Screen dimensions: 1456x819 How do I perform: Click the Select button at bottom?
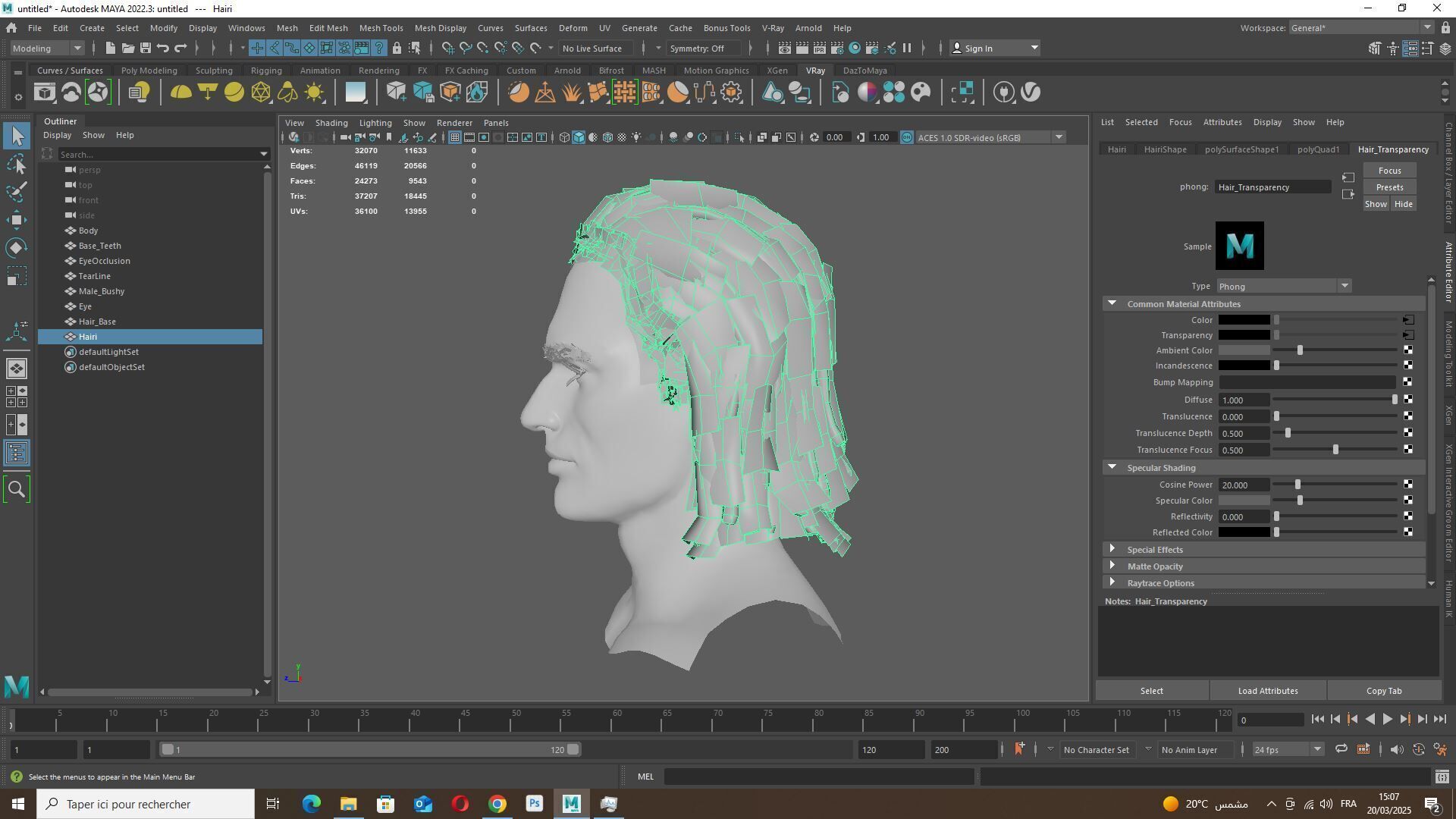[1151, 691]
